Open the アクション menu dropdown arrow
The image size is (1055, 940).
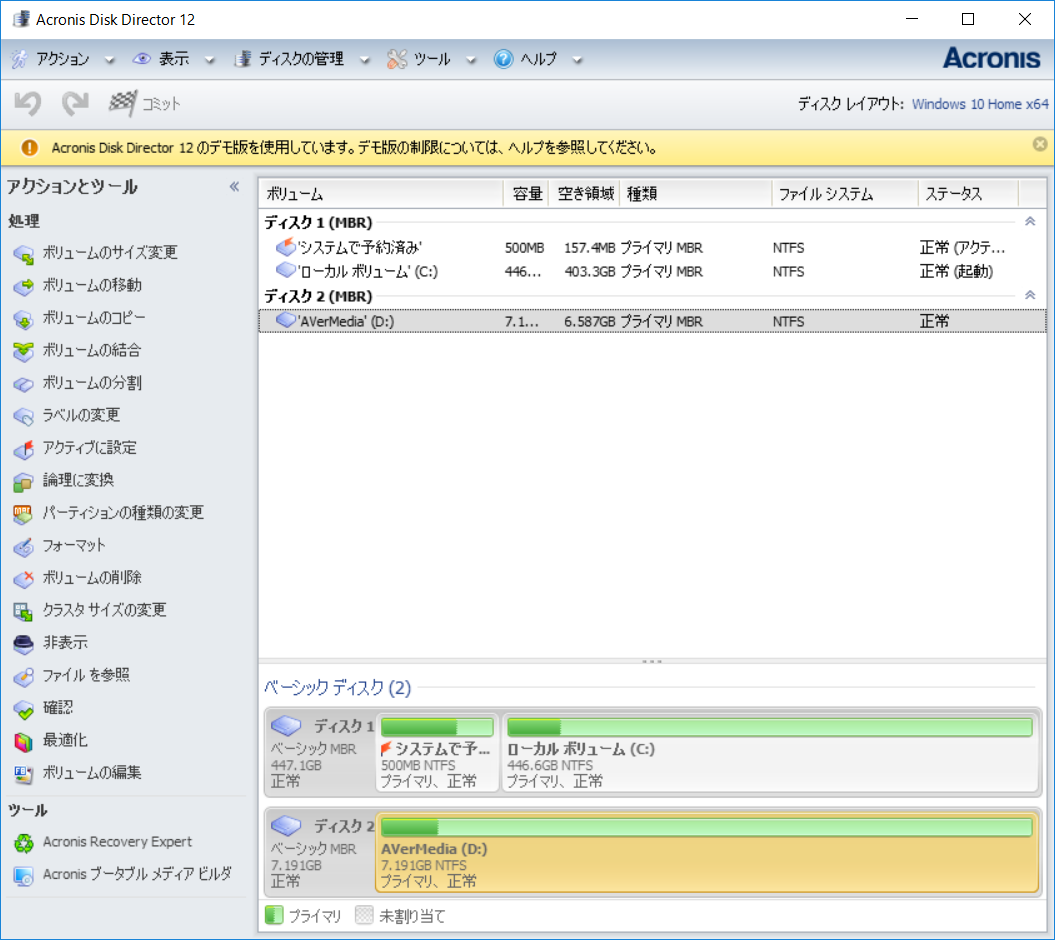point(110,60)
